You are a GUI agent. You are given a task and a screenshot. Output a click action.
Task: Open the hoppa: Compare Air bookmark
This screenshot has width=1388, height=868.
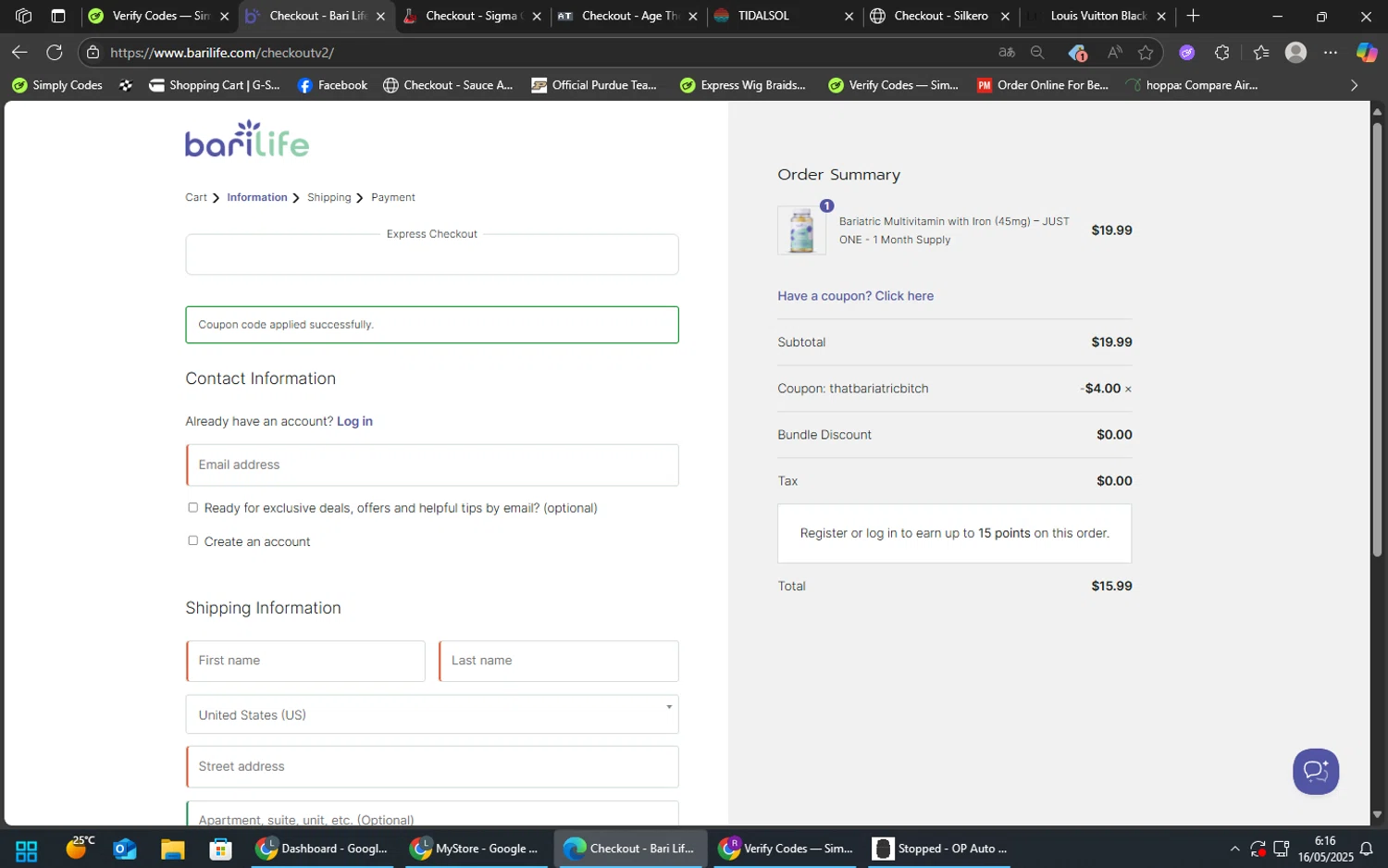click(x=1191, y=85)
